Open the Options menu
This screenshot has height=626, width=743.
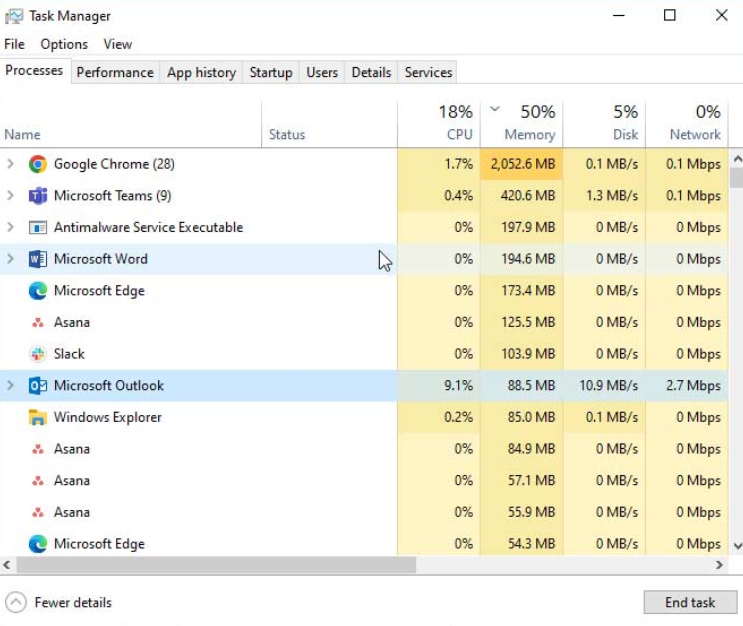64,45
